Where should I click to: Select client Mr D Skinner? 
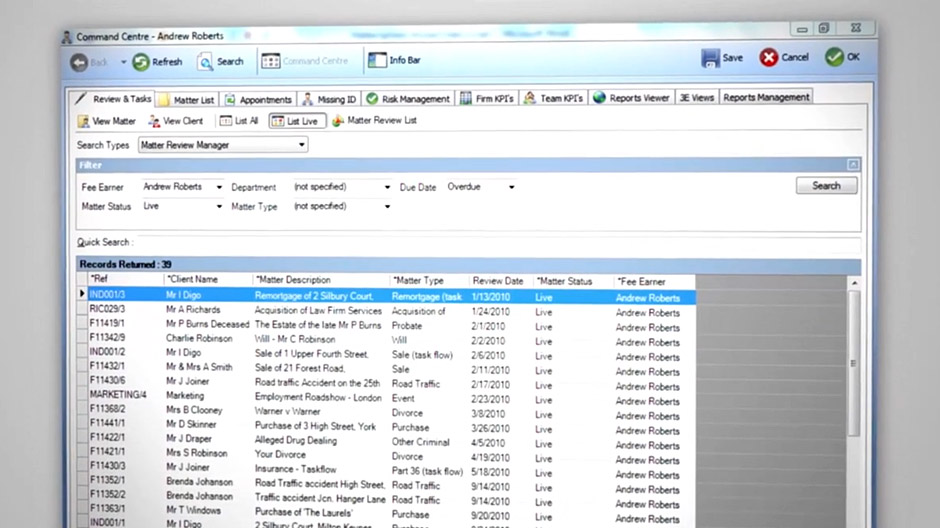(191, 424)
